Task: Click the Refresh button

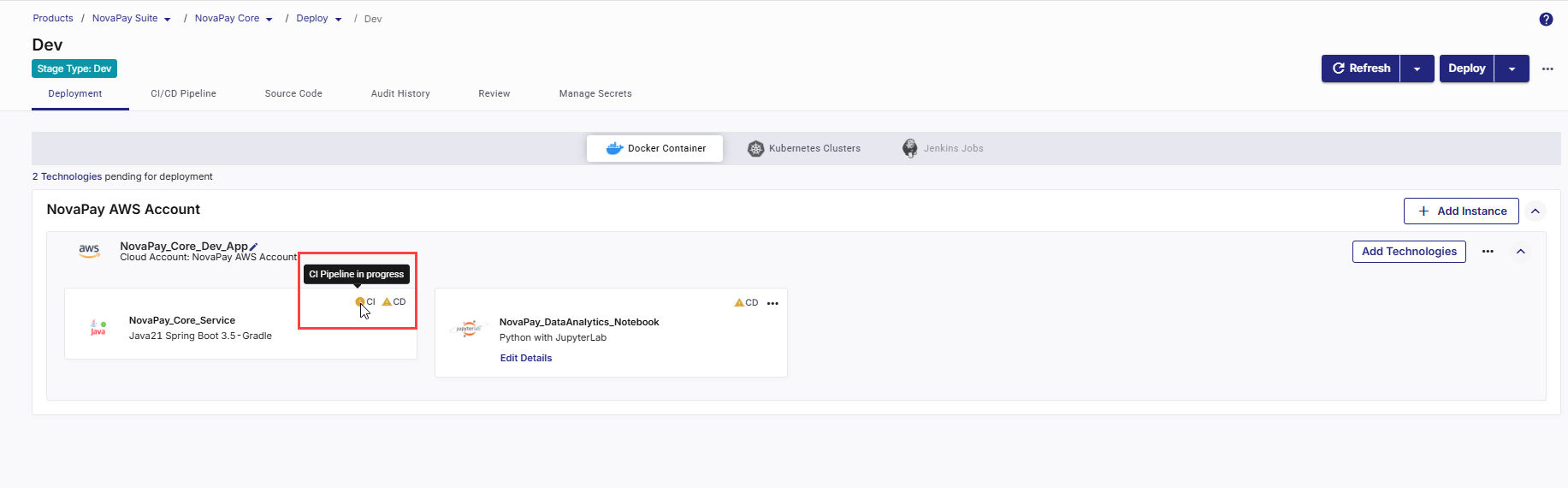Action: pos(1361,68)
